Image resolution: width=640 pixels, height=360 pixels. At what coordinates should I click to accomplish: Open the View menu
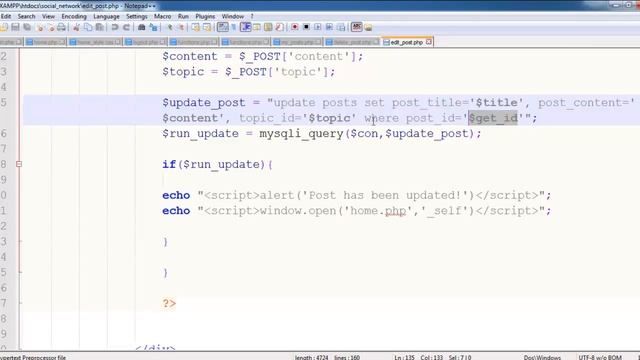click(x=48, y=16)
